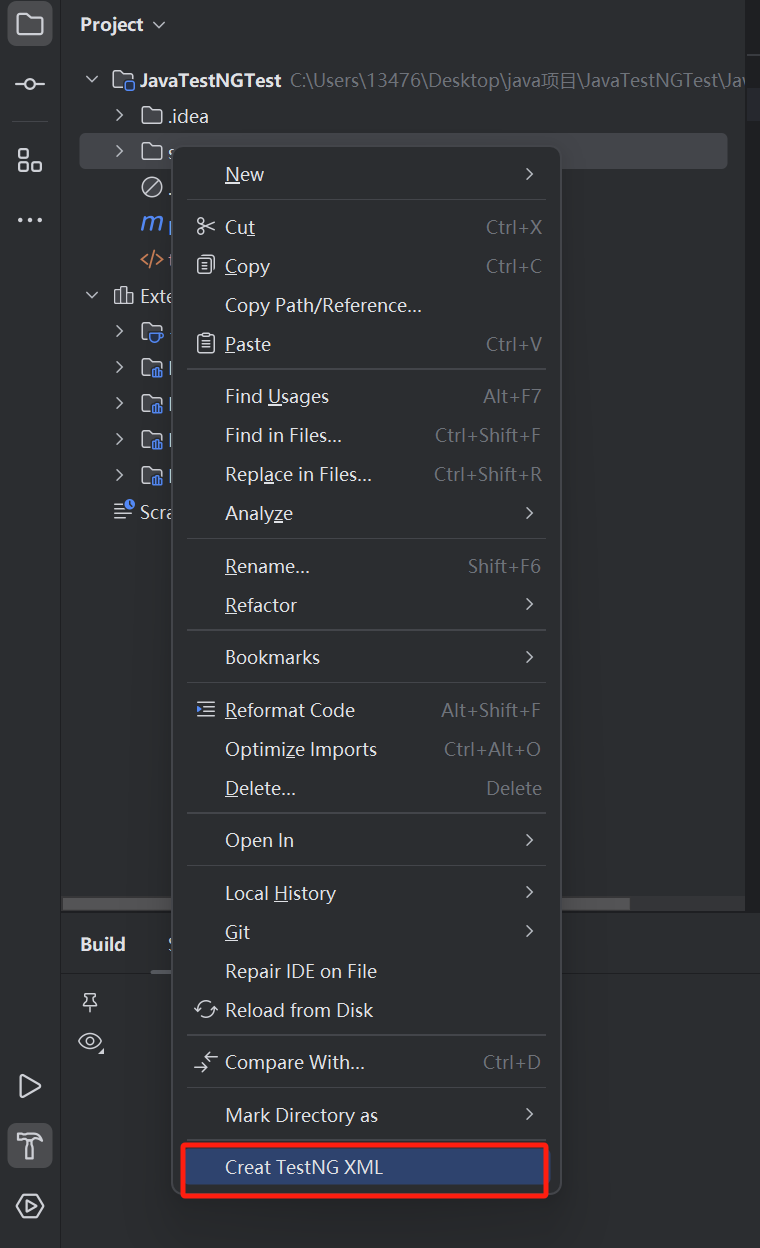Click the Cut scissors icon in context menu

(206, 227)
